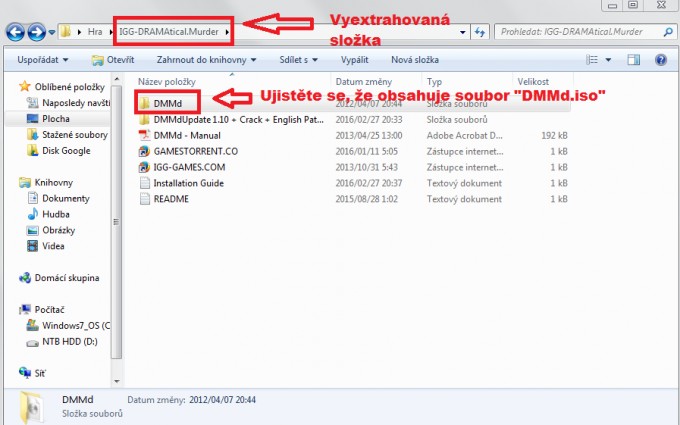Expand arrow after IGG-DRAMAtical.Murder breadcrumb
Viewport: 680px width, 425px height.
point(227,32)
